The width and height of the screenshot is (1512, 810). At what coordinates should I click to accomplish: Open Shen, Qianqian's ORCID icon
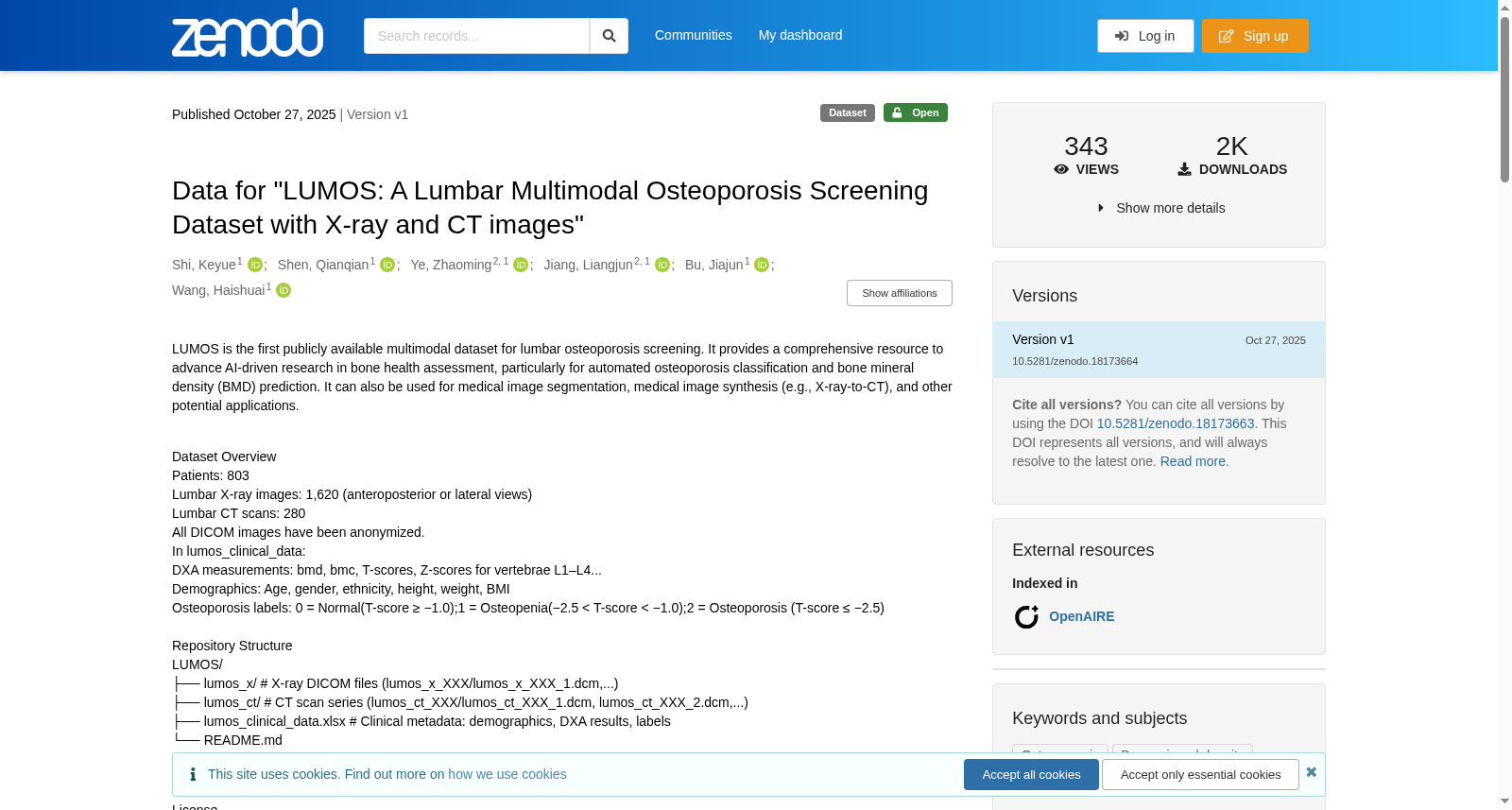pyautogui.click(x=387, y=266)
